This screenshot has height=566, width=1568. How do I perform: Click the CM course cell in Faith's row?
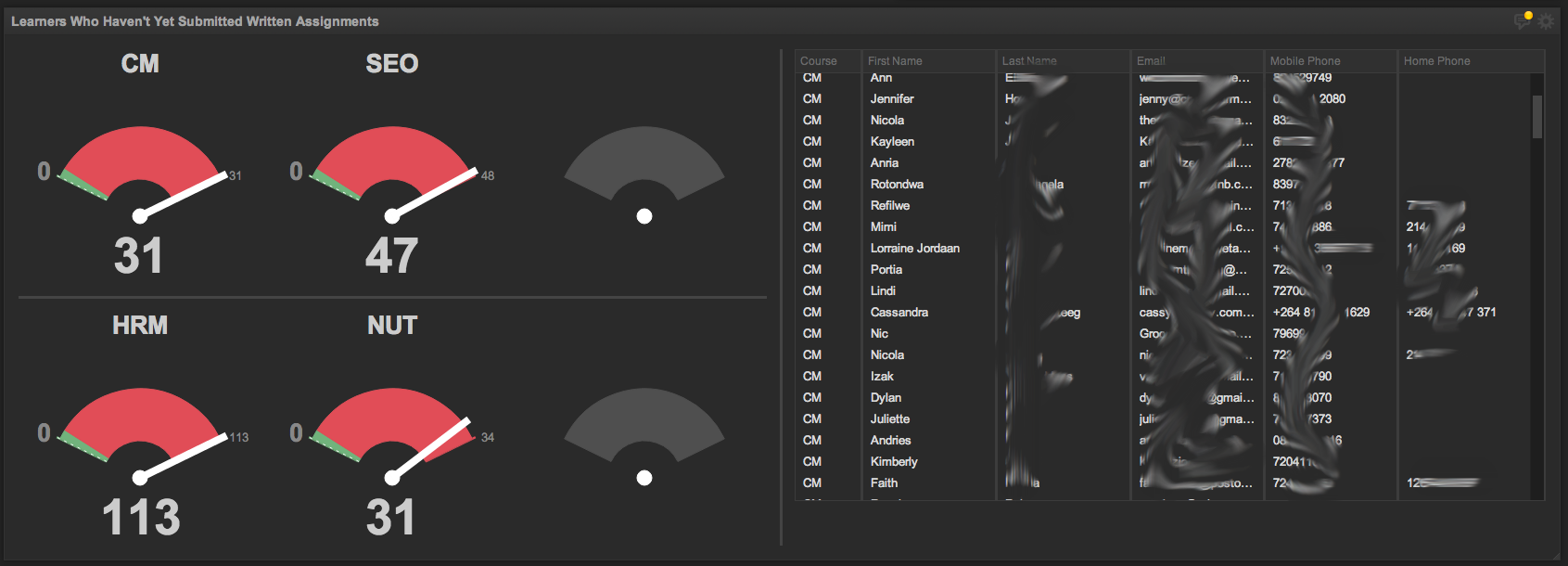click(812, 482)
